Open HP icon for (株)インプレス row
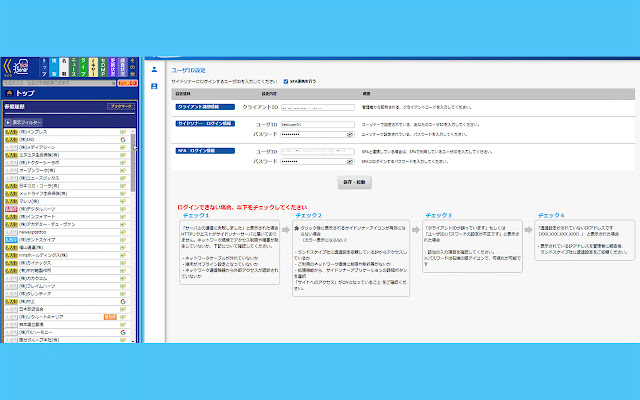The image size is (640, 400). click(x=123, y=132)
